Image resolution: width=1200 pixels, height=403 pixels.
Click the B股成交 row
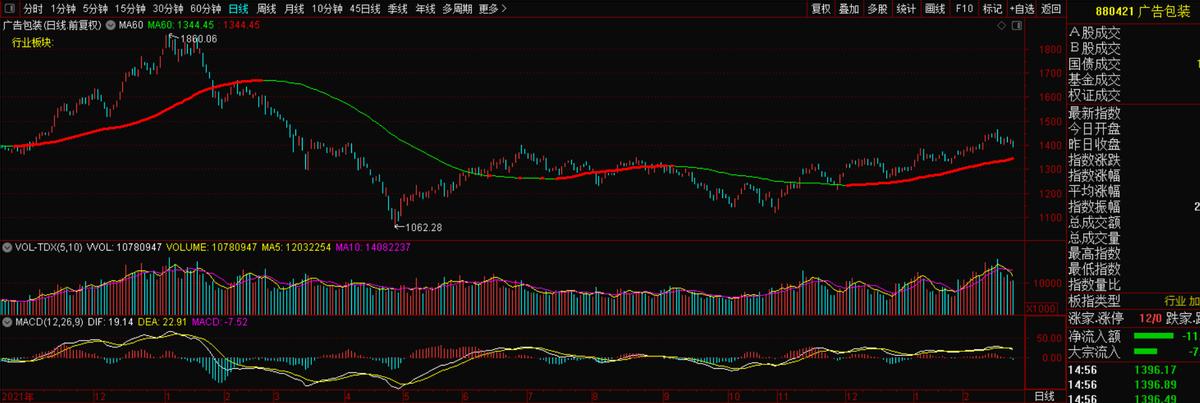[x=1132, y=47]
